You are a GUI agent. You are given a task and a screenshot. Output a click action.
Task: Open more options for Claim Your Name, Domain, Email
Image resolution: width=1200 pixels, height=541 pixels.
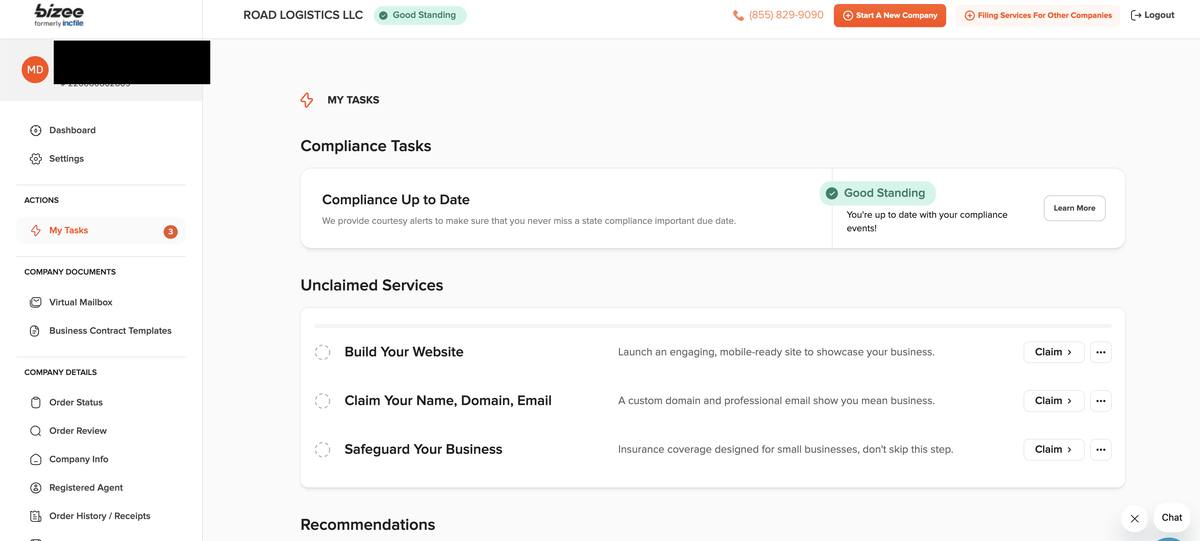coord(1100,401)
